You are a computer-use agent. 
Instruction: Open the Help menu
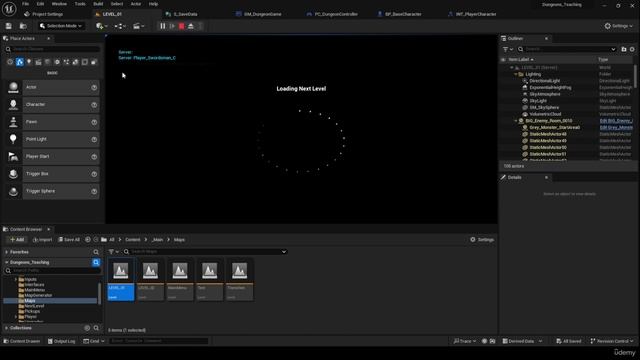[x=153, y=4]
